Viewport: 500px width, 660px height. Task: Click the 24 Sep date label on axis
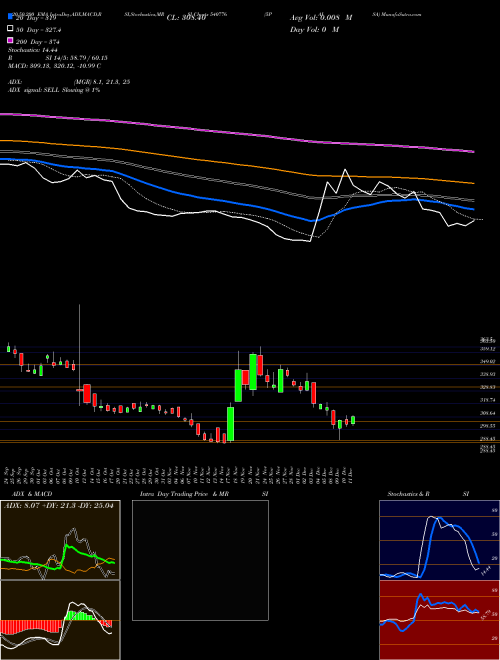(8, 474)
